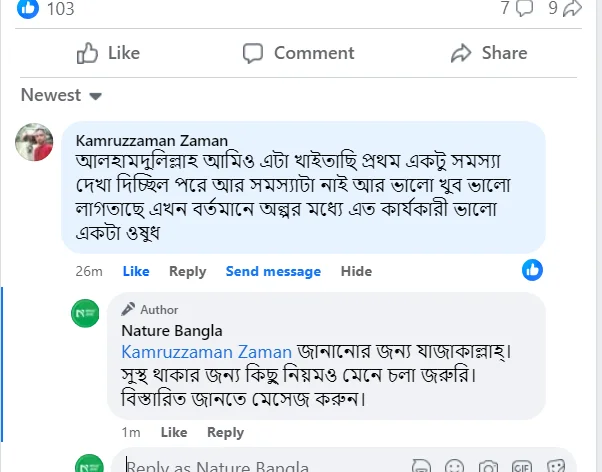This screenshot has width=602, height=472.
Task: Like Kamruzzaman Zaman's comment
Action: (x=136, y=271)
